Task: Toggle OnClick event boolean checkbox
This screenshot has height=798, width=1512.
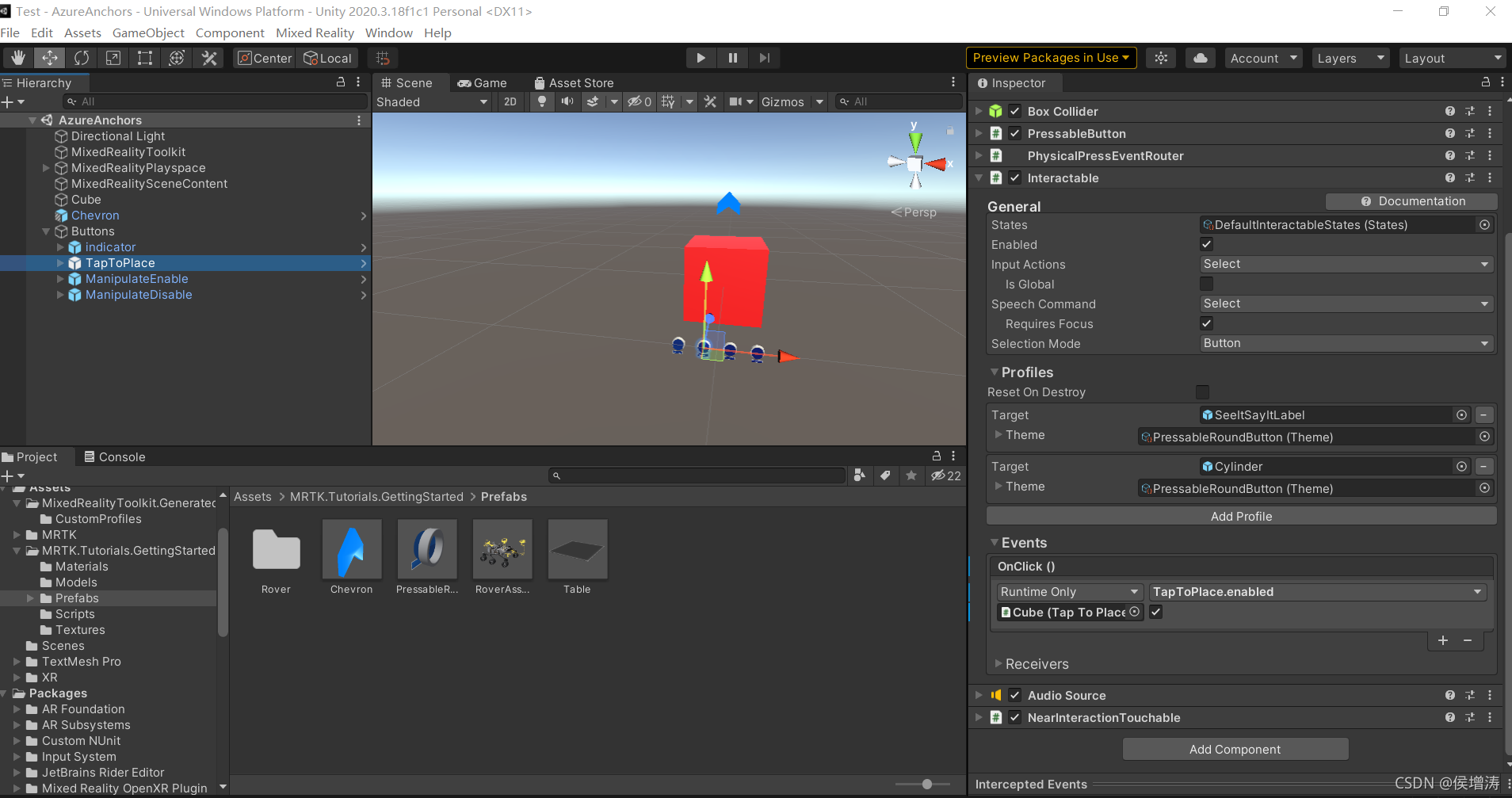Action: [x=1156, y=612]
